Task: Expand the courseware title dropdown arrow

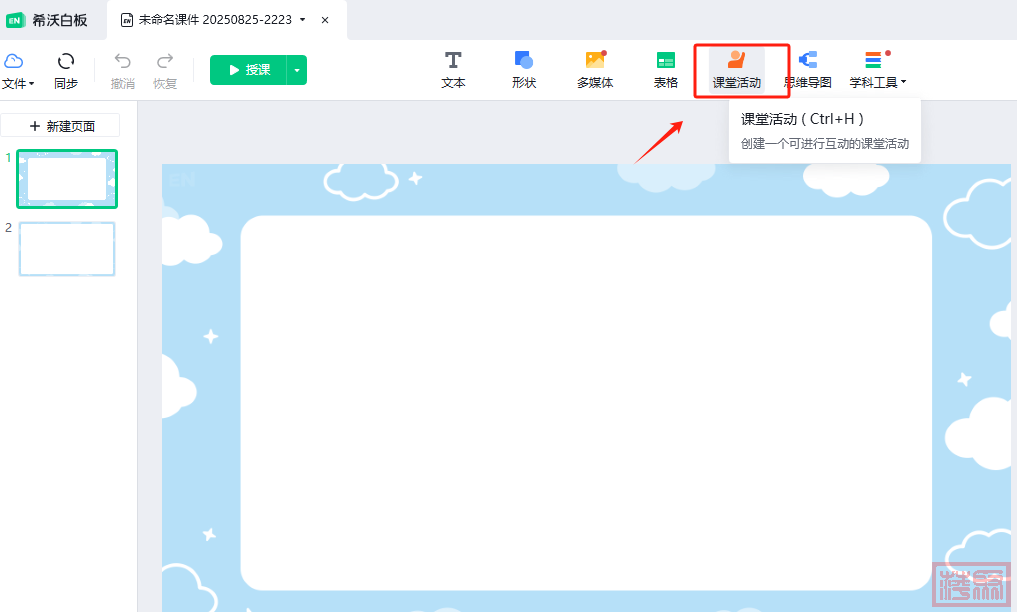Action: pyautogui.click(x=303, y=20)
